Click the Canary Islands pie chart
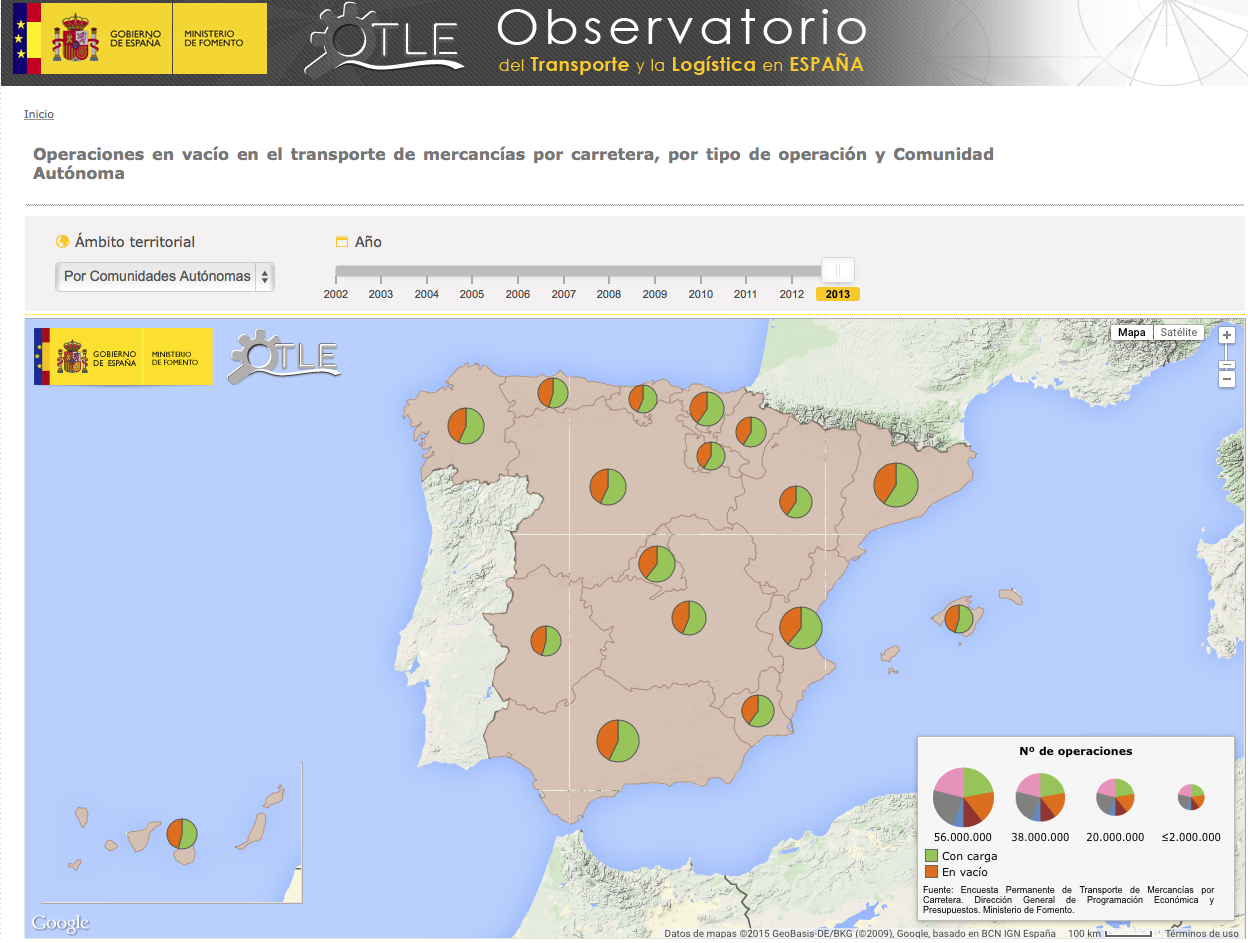 182,833
